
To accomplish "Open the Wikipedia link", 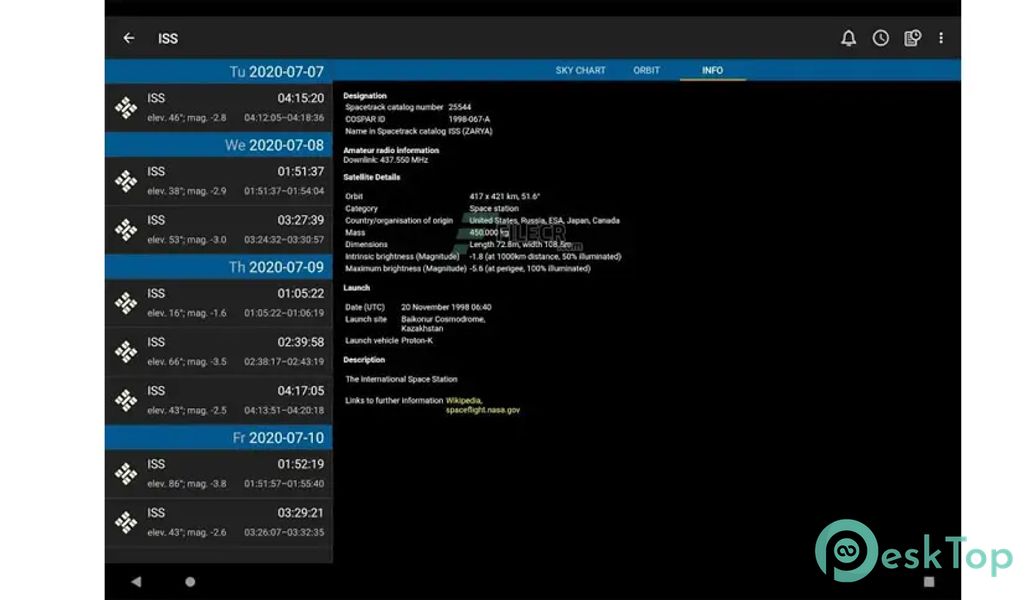I will pos(464,400).
